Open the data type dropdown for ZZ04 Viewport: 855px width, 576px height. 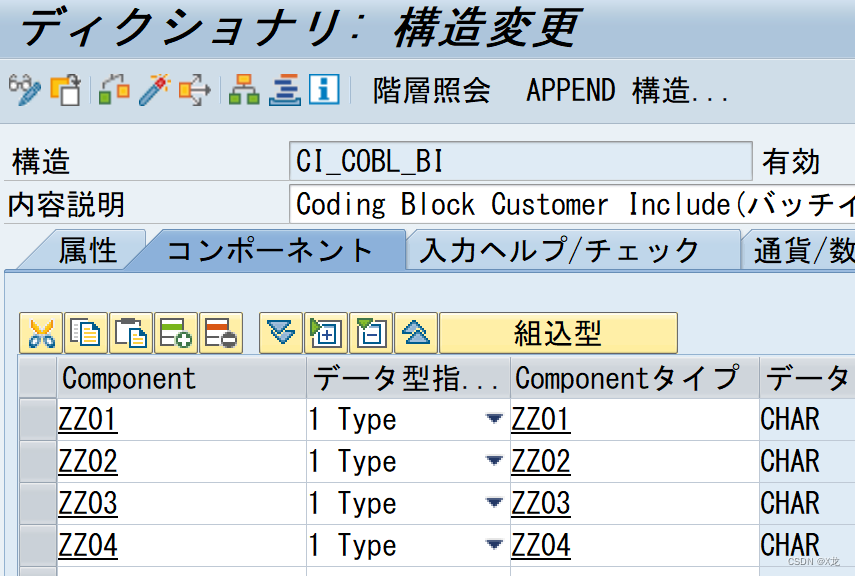[x=494, y=545]
